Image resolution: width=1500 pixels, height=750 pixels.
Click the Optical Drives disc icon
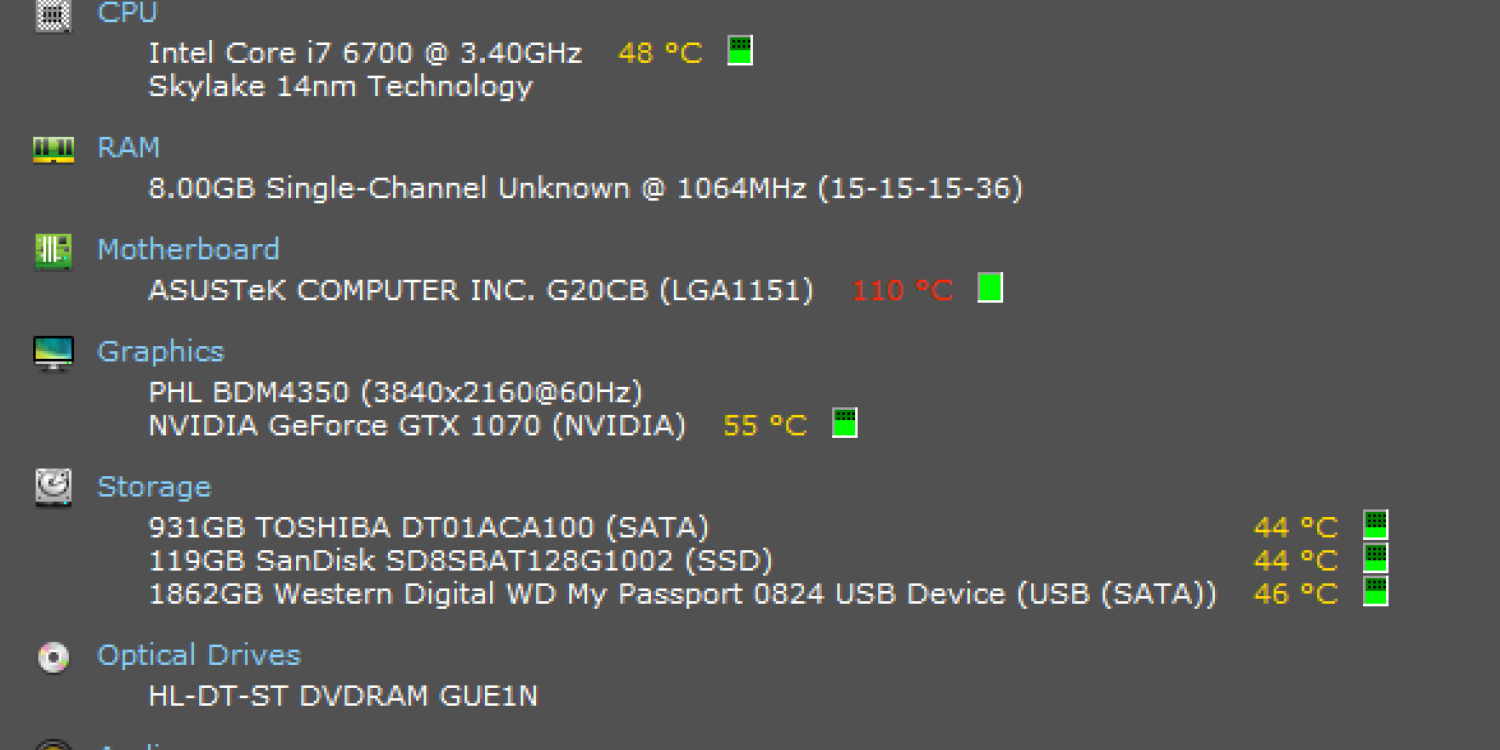pos(53,656)
